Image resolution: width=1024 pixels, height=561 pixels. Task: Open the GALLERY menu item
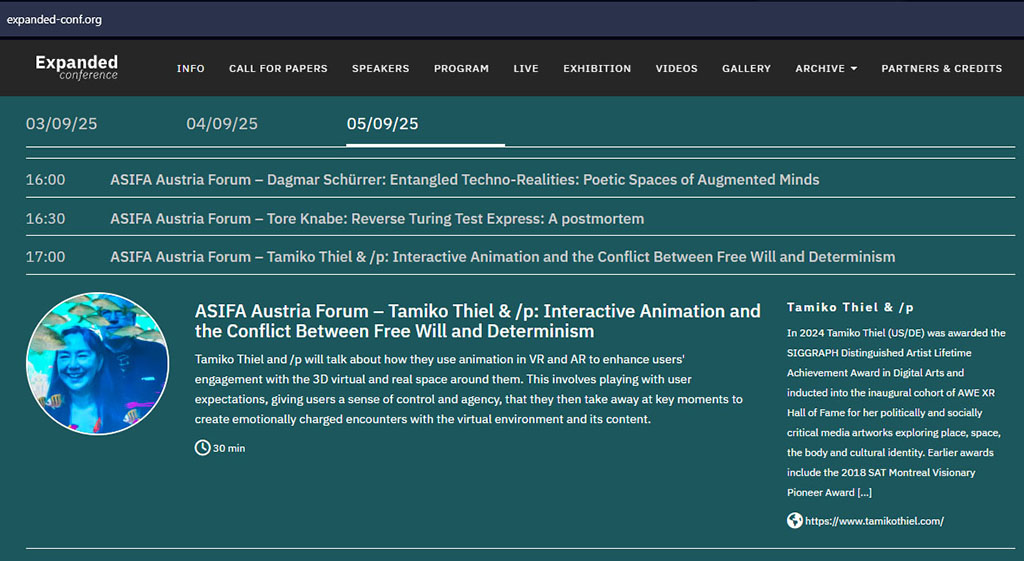pyautogui.click(x=746, y=69)
